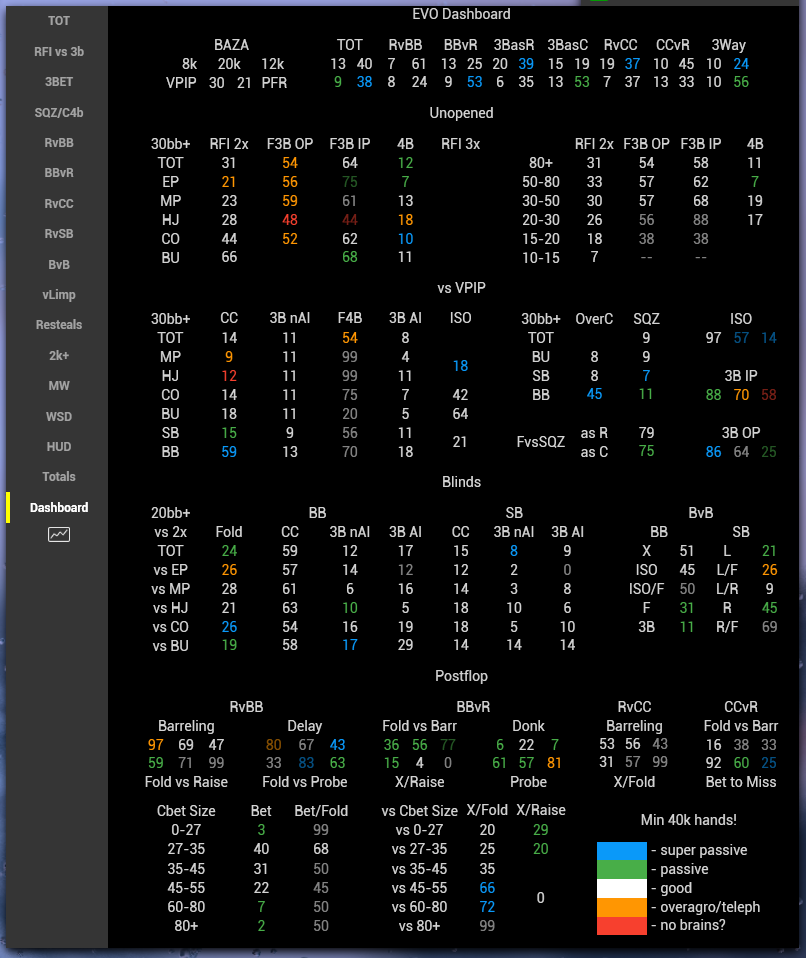Open the BvB sidebar tab

click(59, 265)
